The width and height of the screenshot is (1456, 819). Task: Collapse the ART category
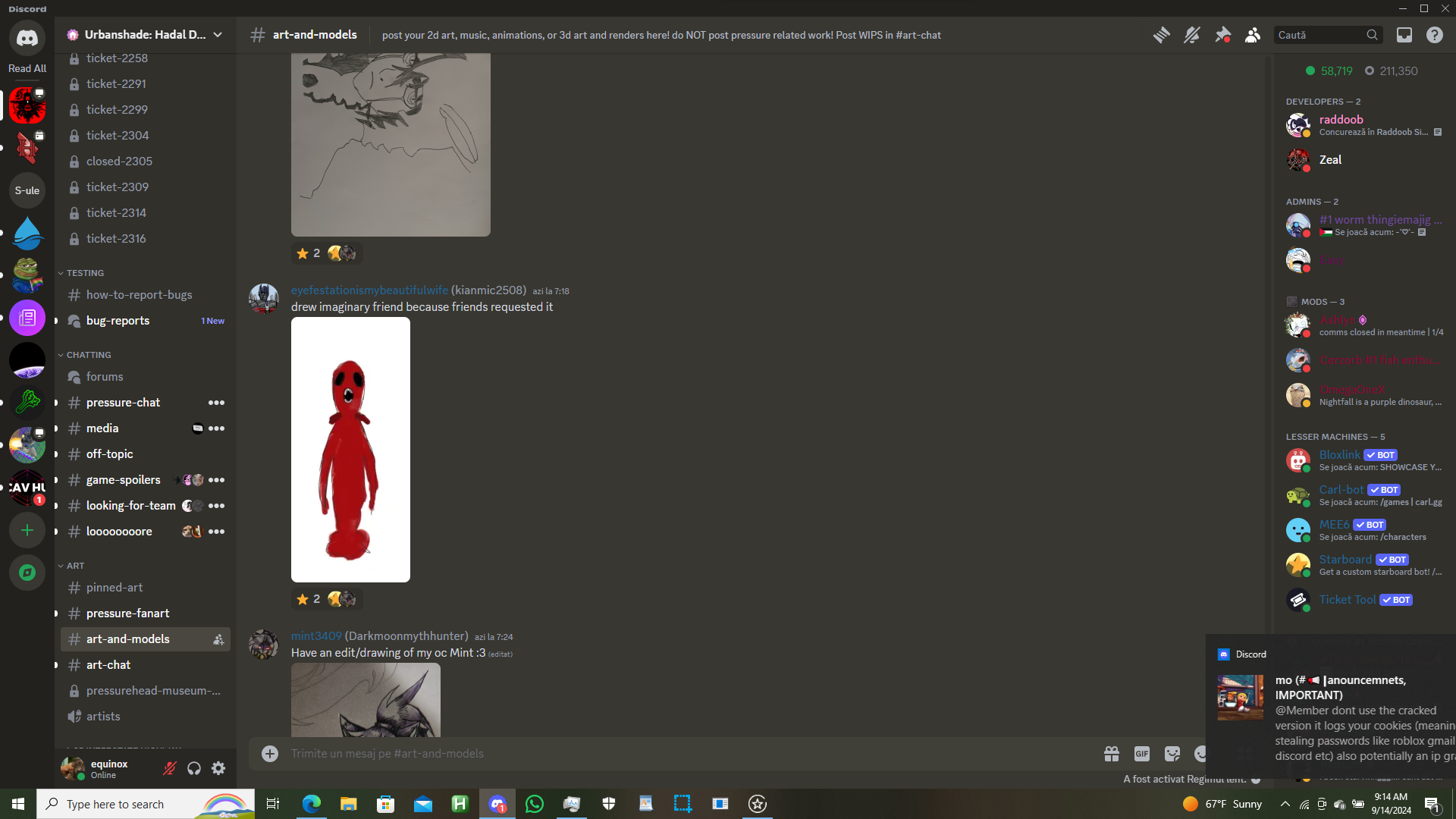(75, 566)
